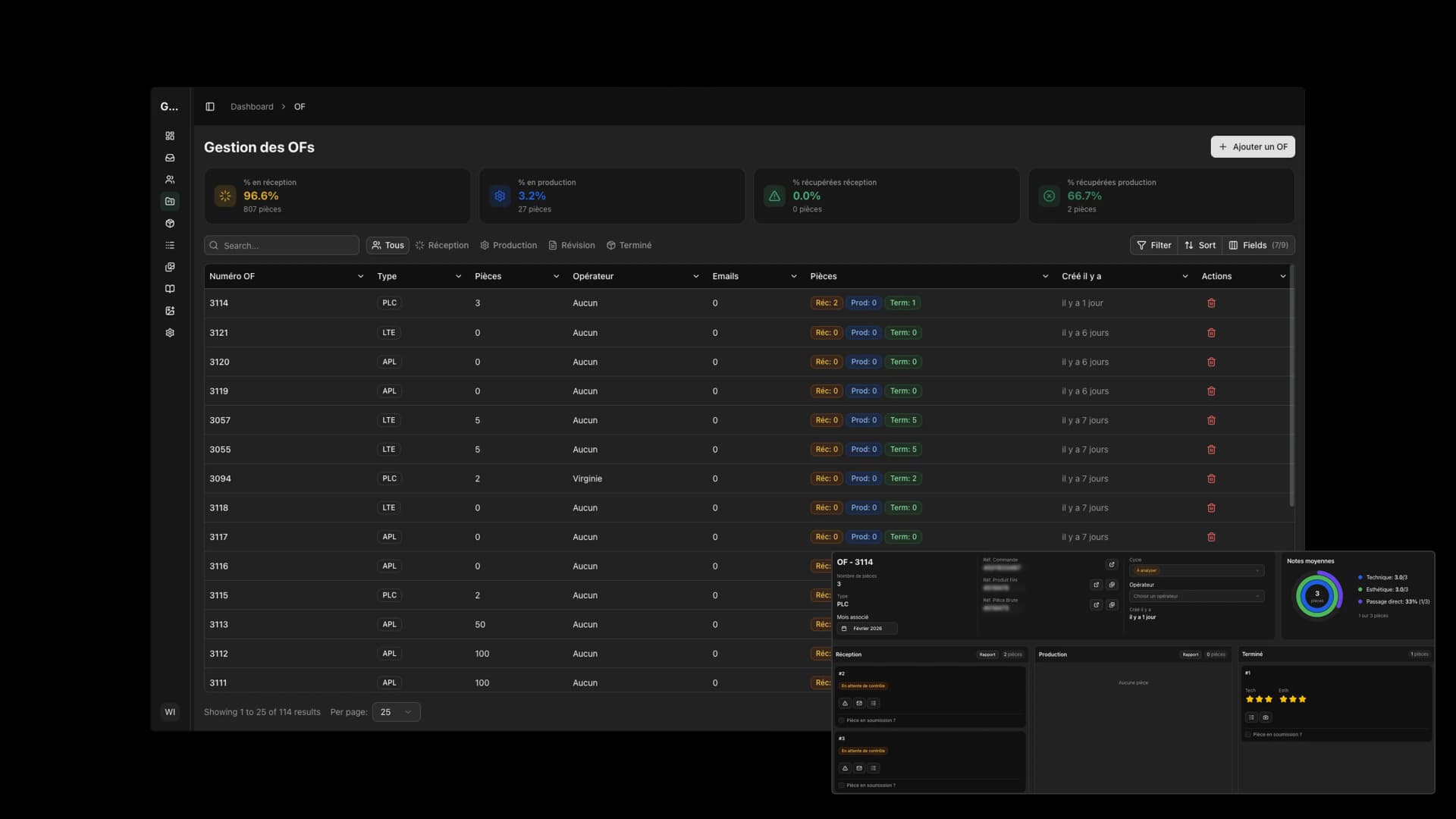Viewport: 1456px width, 819px height.
Task: Open the inbox icon in sidebar
Action: (x=170, y=158)
